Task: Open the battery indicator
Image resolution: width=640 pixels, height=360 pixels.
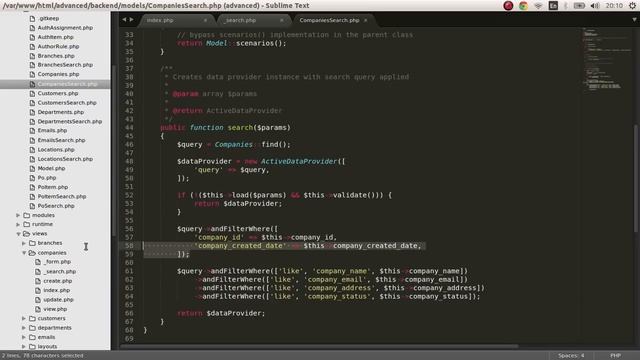Action: tap(579, 6)
